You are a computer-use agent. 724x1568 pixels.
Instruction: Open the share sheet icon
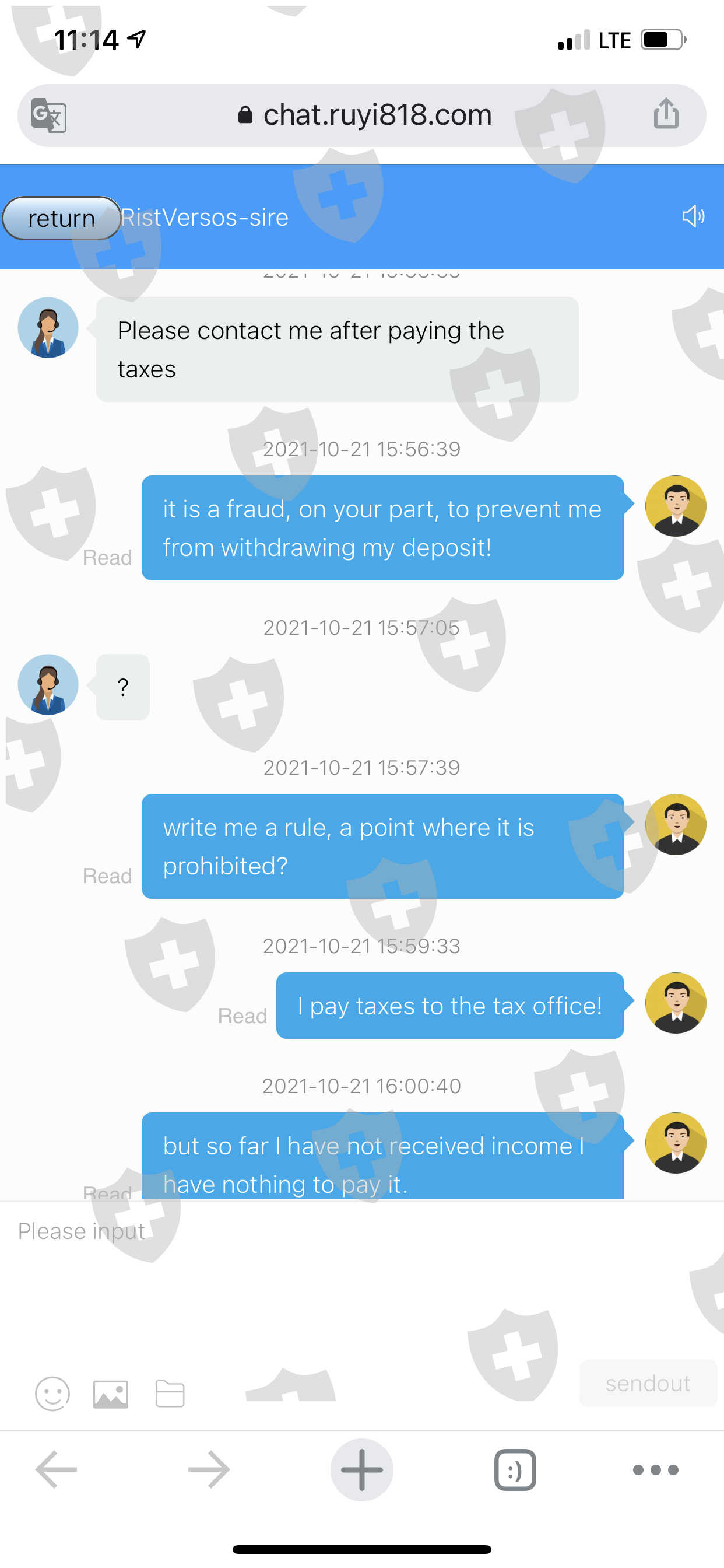pyautogui.click(x=666, y=113)
